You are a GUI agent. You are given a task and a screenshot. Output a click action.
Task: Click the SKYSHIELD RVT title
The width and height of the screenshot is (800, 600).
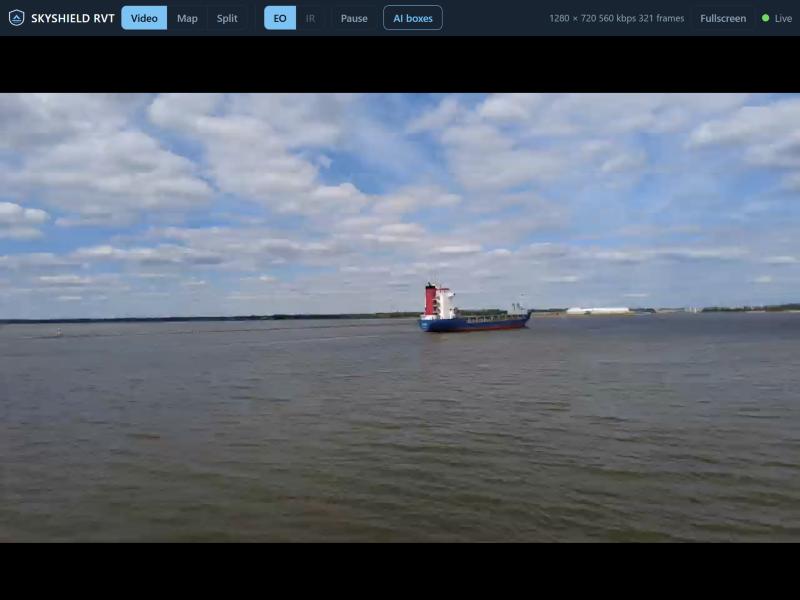pos(73,18)
